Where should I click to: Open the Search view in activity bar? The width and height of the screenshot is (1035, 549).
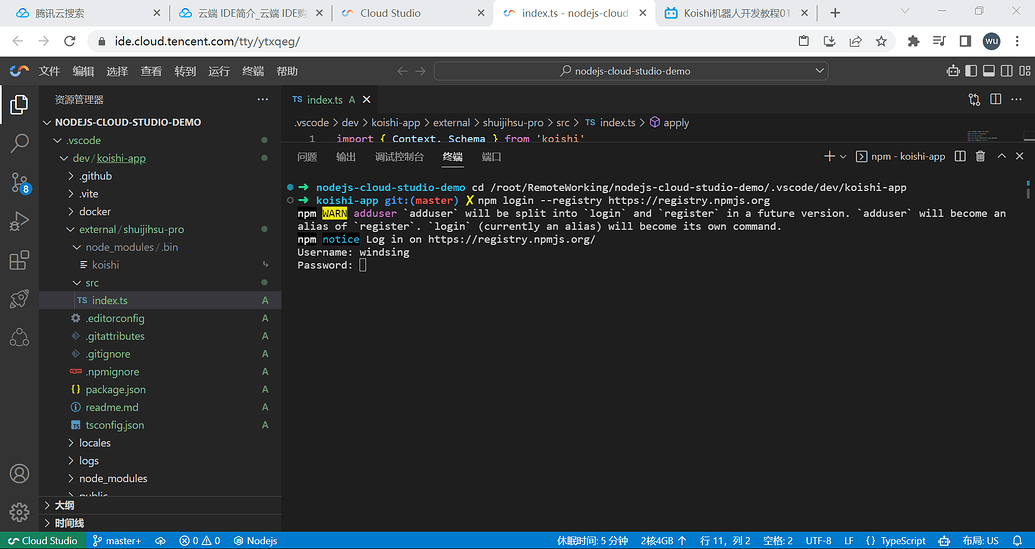[x=19, y=144]
